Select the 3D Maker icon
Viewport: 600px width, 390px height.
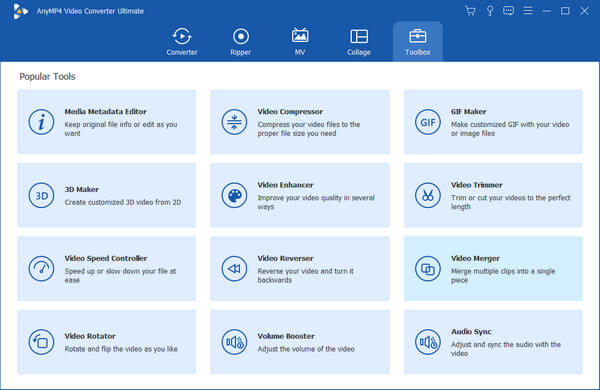pos(41,196)
